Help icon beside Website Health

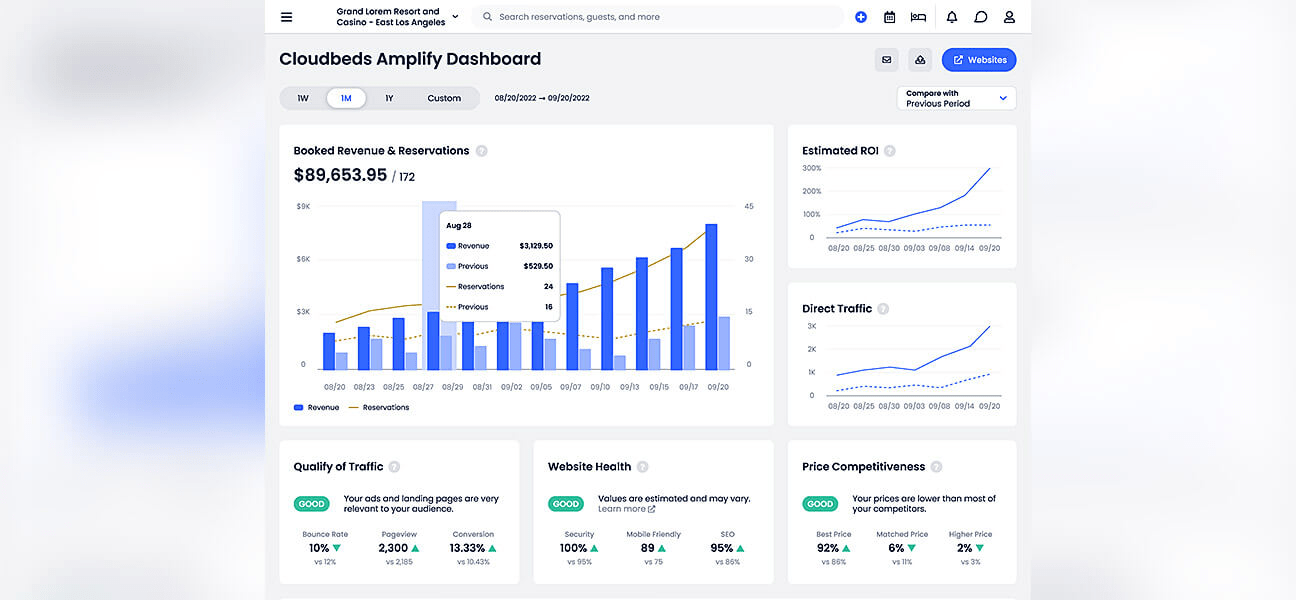coord(642,467)
